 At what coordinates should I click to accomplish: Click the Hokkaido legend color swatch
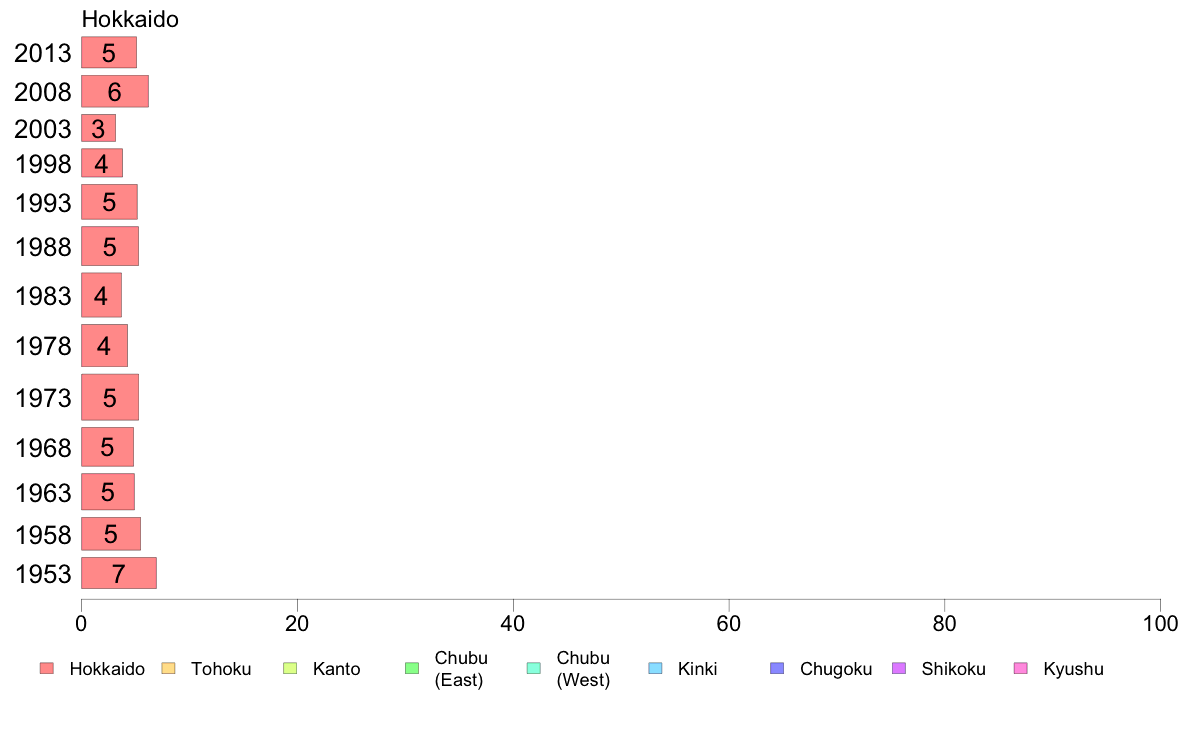47,668
